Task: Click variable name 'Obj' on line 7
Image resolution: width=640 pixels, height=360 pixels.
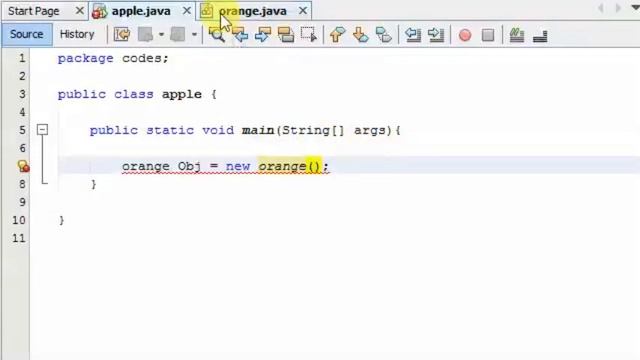Action: 189,166
